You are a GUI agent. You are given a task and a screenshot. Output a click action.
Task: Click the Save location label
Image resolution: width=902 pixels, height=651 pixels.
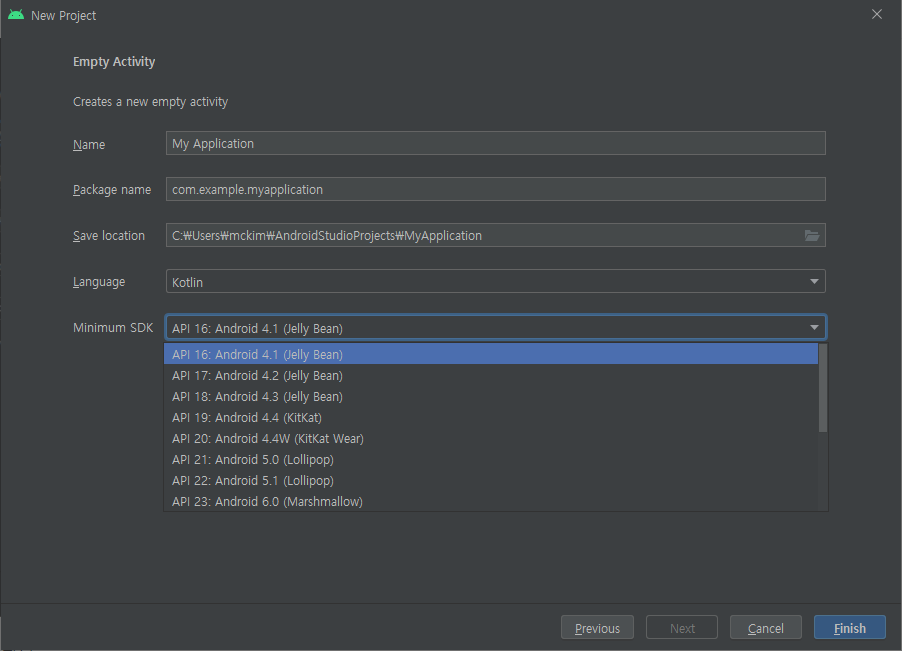pyautogui.click(x=109, y=236)
